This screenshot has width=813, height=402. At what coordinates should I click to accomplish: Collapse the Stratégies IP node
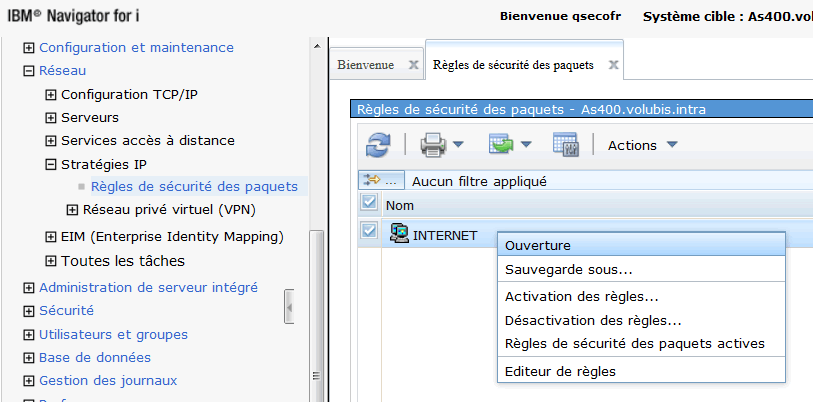click(51, 164)
